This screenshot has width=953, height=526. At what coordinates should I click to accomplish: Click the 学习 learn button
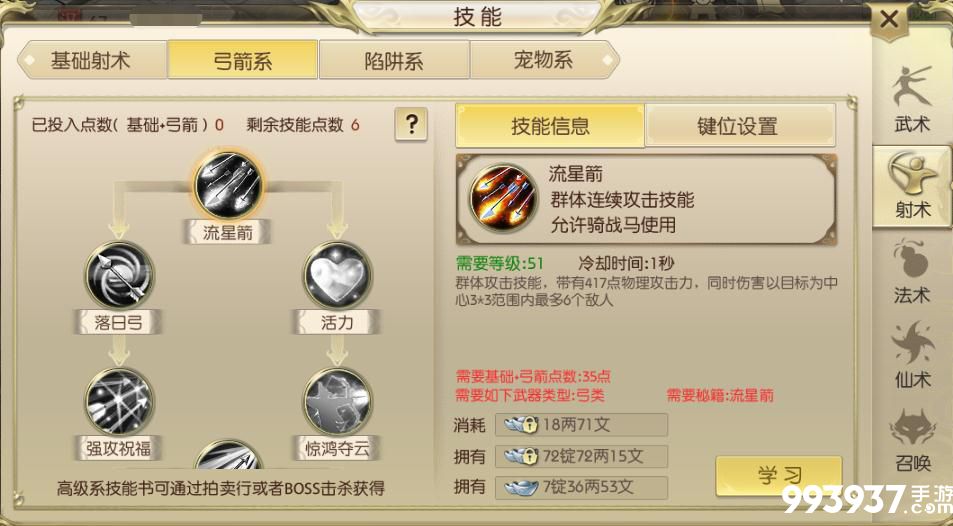point(779,476)
